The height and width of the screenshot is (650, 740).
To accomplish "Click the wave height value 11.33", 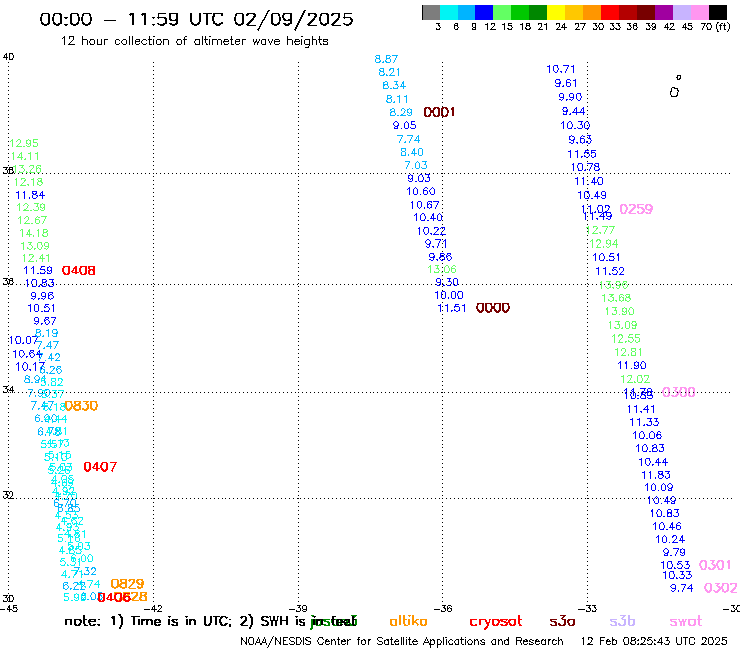I will coord(644,422).
